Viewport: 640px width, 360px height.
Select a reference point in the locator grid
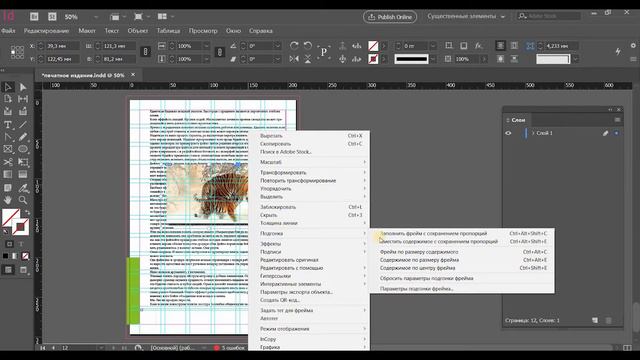[x=17, y=52]
